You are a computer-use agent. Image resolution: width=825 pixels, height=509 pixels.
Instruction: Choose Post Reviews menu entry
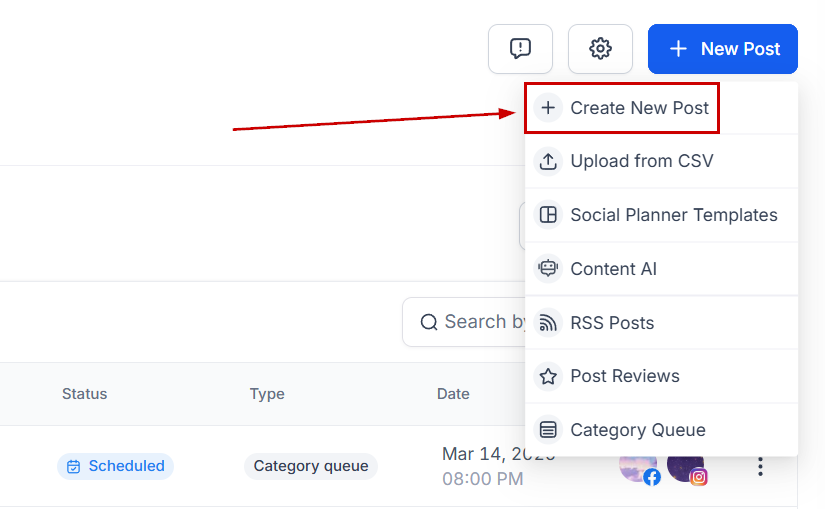[624, 376]
